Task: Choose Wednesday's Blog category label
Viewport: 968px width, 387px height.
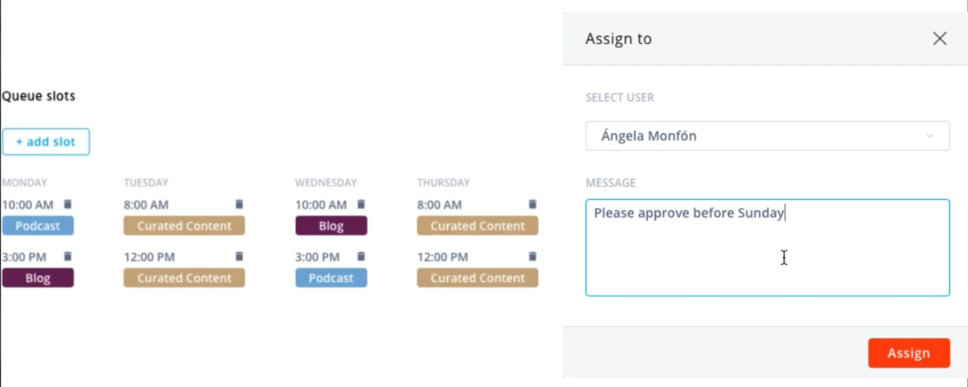Action: click(x=331, y=226)
